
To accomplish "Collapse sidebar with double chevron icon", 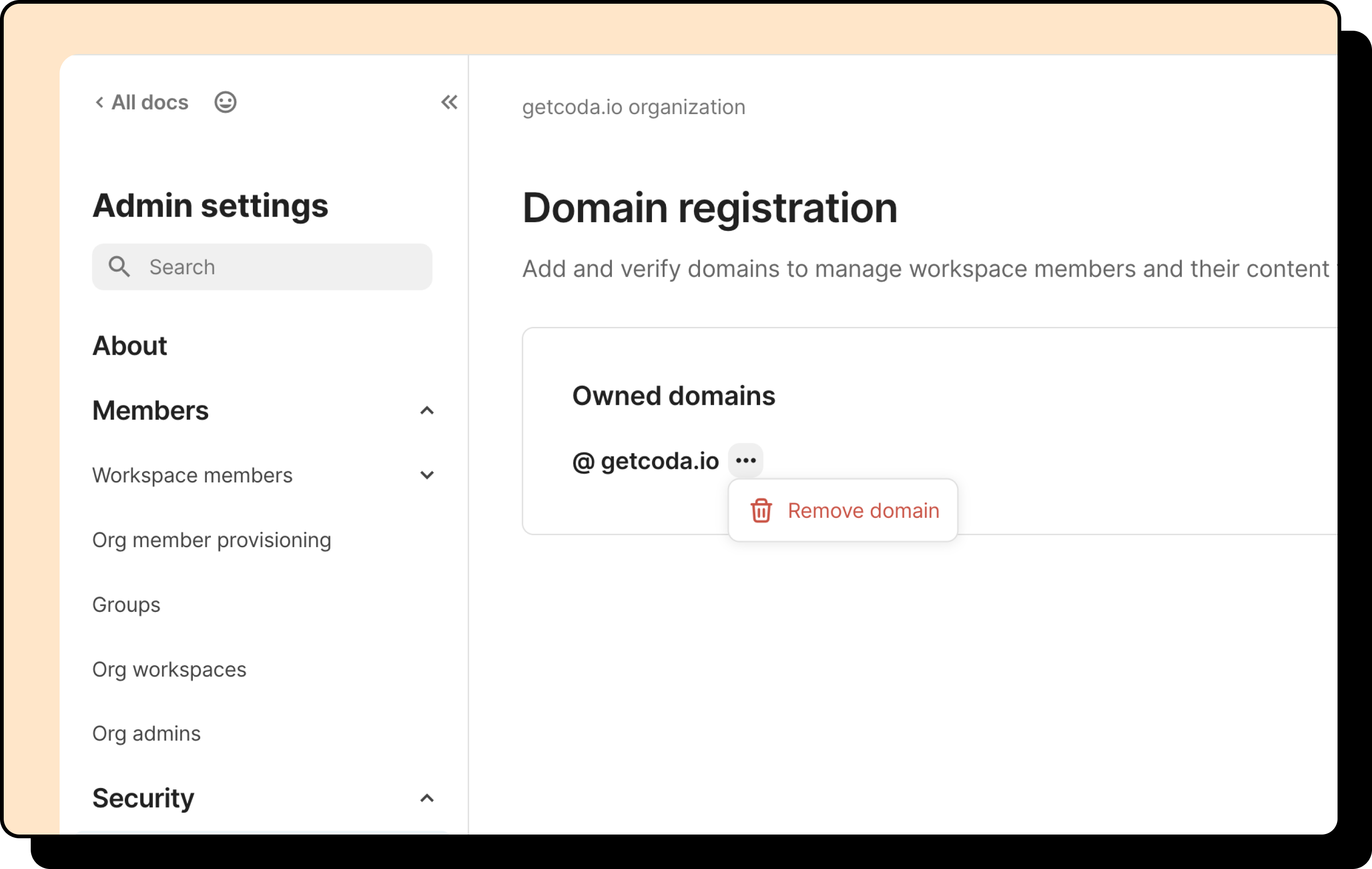I will pos(449,102).
